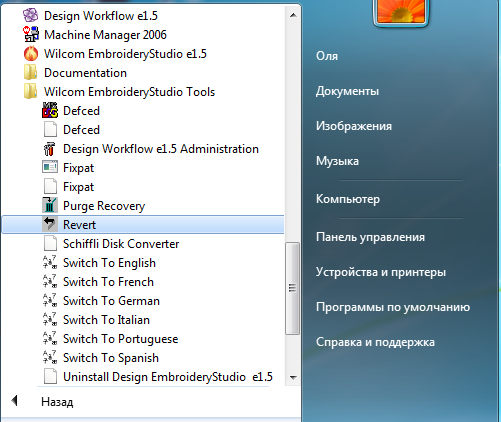Click the Wilcom EmbroideryStudio e1.5 flame icon
Viewport: 501px width, 422px height.
pyautogui.click(x=31, y=53)
